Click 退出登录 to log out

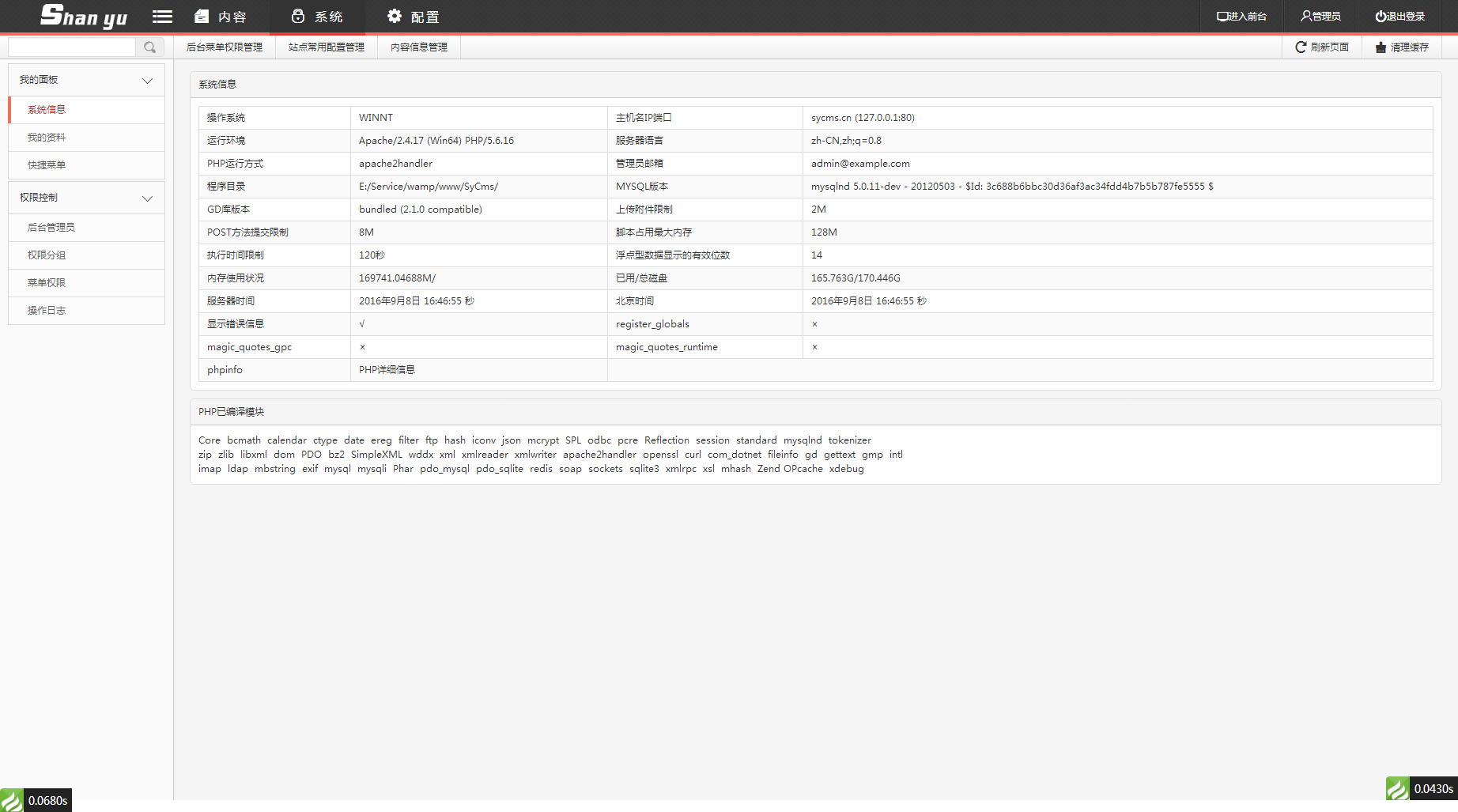coord(1399,17)
